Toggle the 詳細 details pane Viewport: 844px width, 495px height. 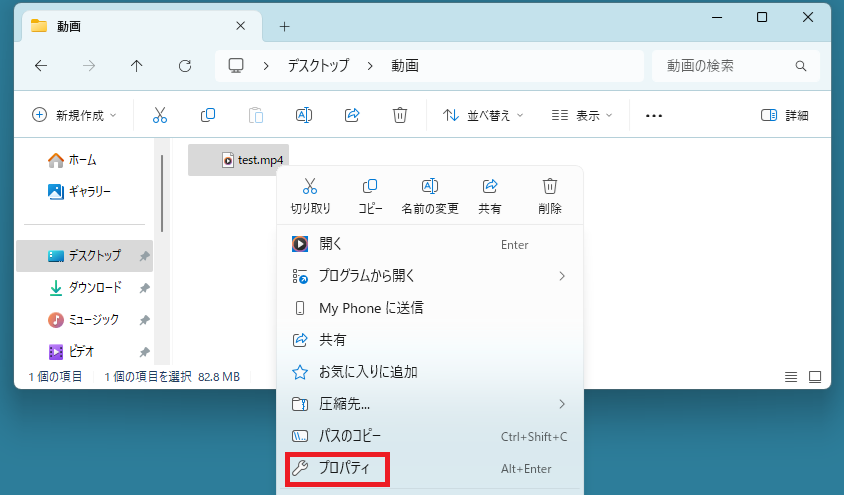pyautogui.click(x=784, y=115)
